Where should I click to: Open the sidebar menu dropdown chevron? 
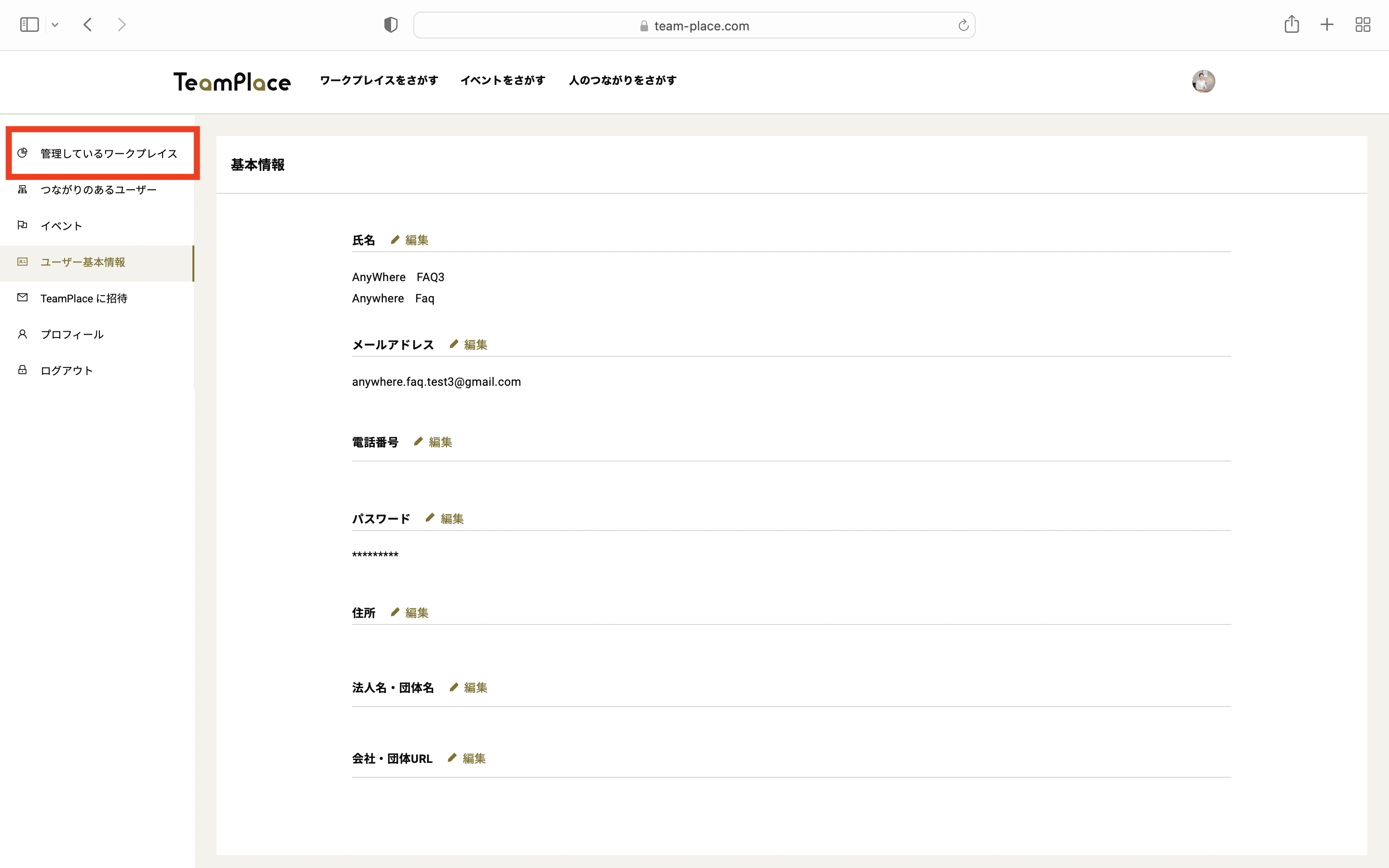click(55, 25)
